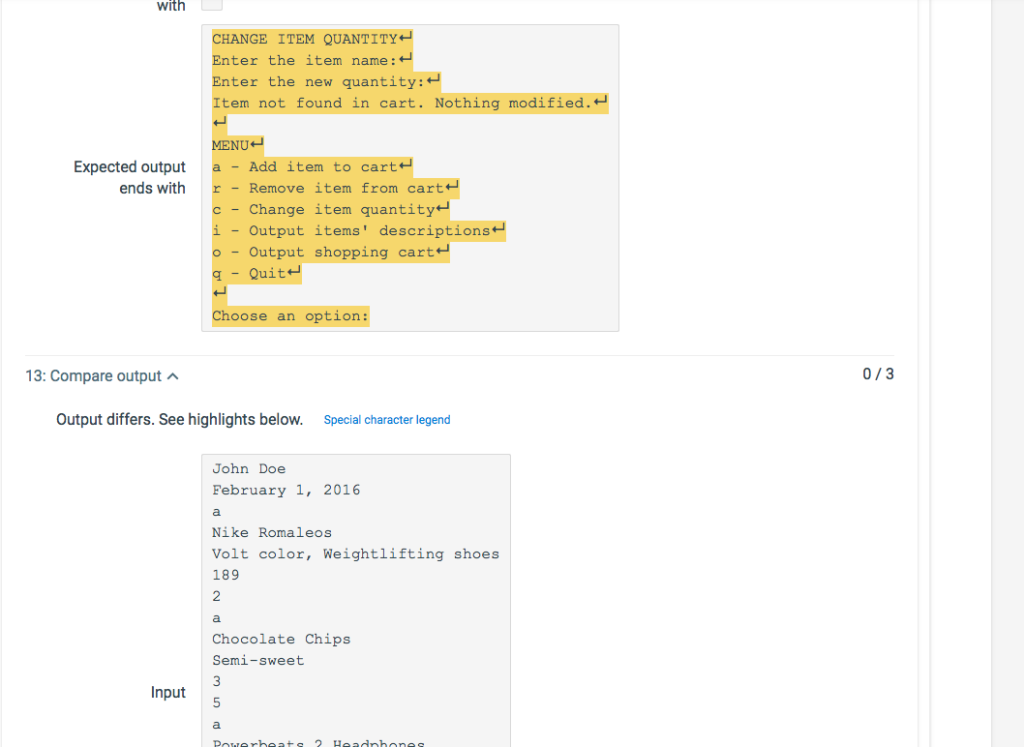Click 'CHANGE ITEM QUANTITY' expected output line
1024x747 pixels.
coord(312,39)
